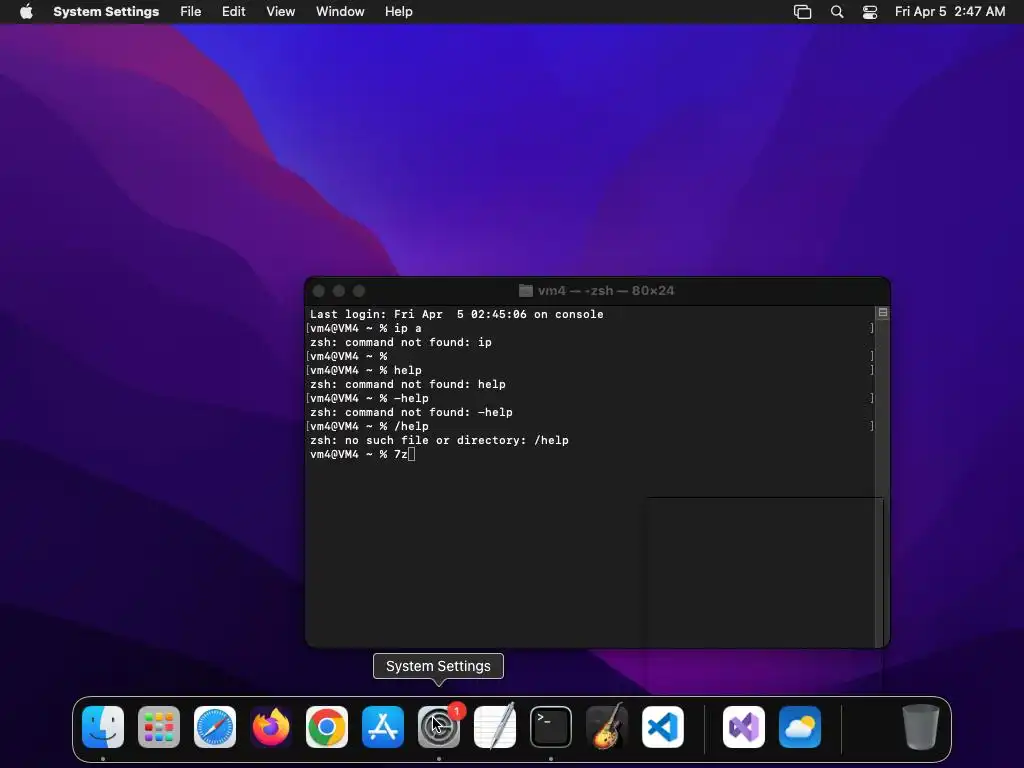This screenshot has height=768, width=1024.
Task: Click the Terminal split pane button
Action: click(x=882, y=313)
